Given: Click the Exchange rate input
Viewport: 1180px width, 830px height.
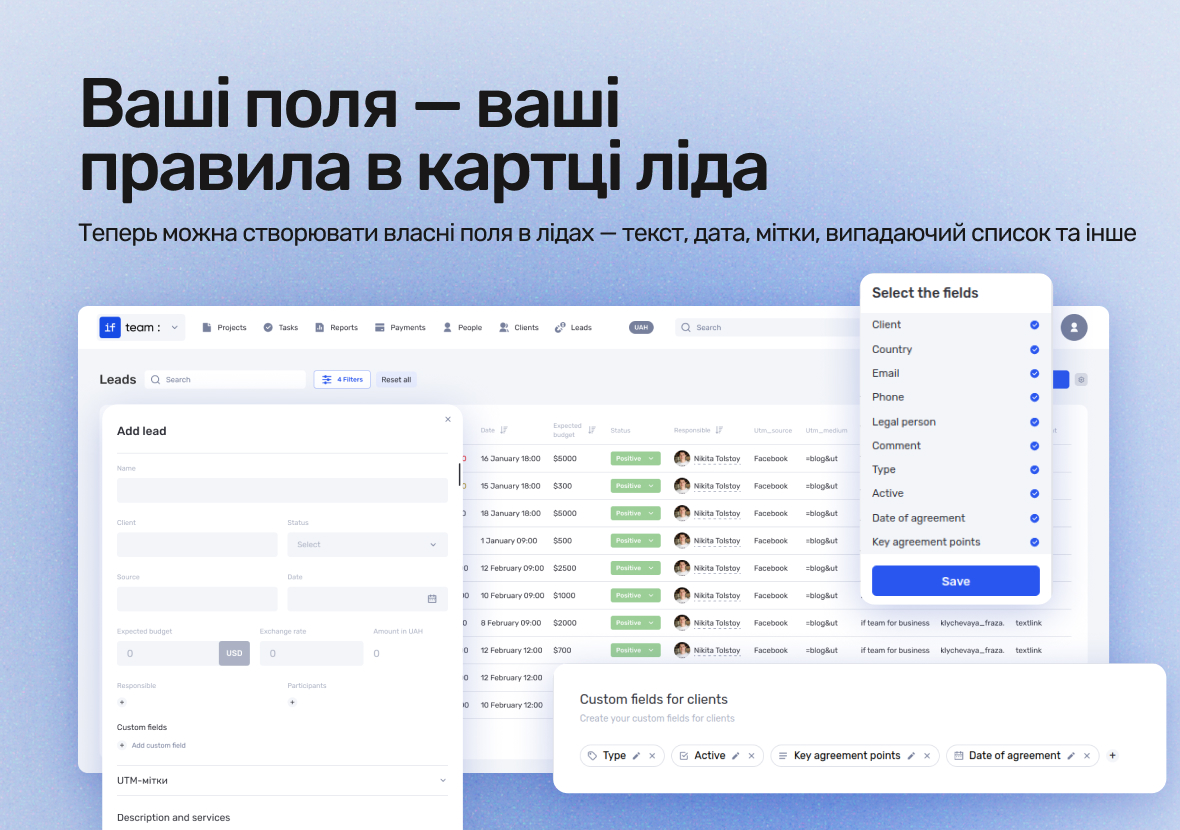Looking at the screenshot, I should [312, 653].
